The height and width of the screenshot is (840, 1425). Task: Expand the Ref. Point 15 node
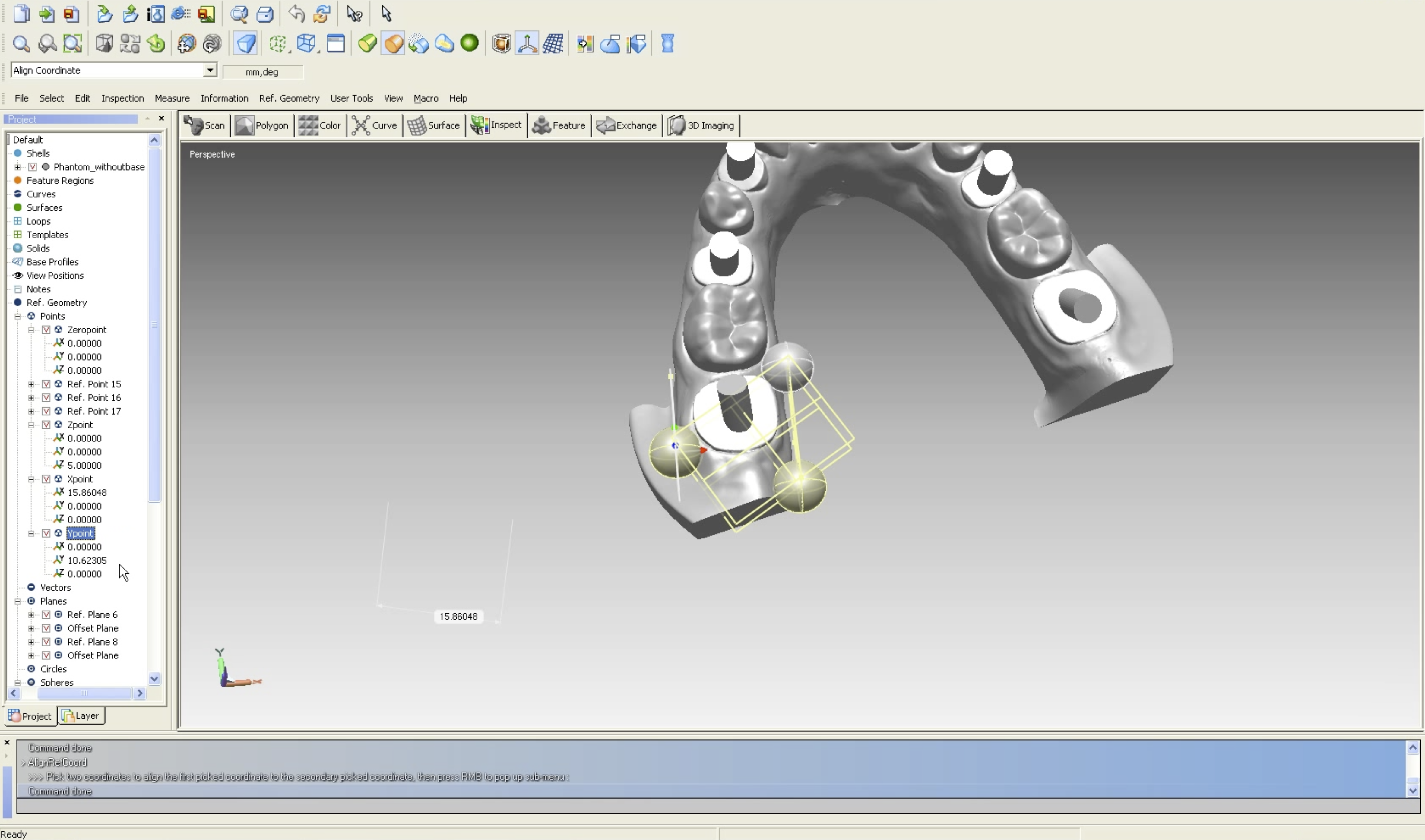pyautogui.click(x=31, y=384)
